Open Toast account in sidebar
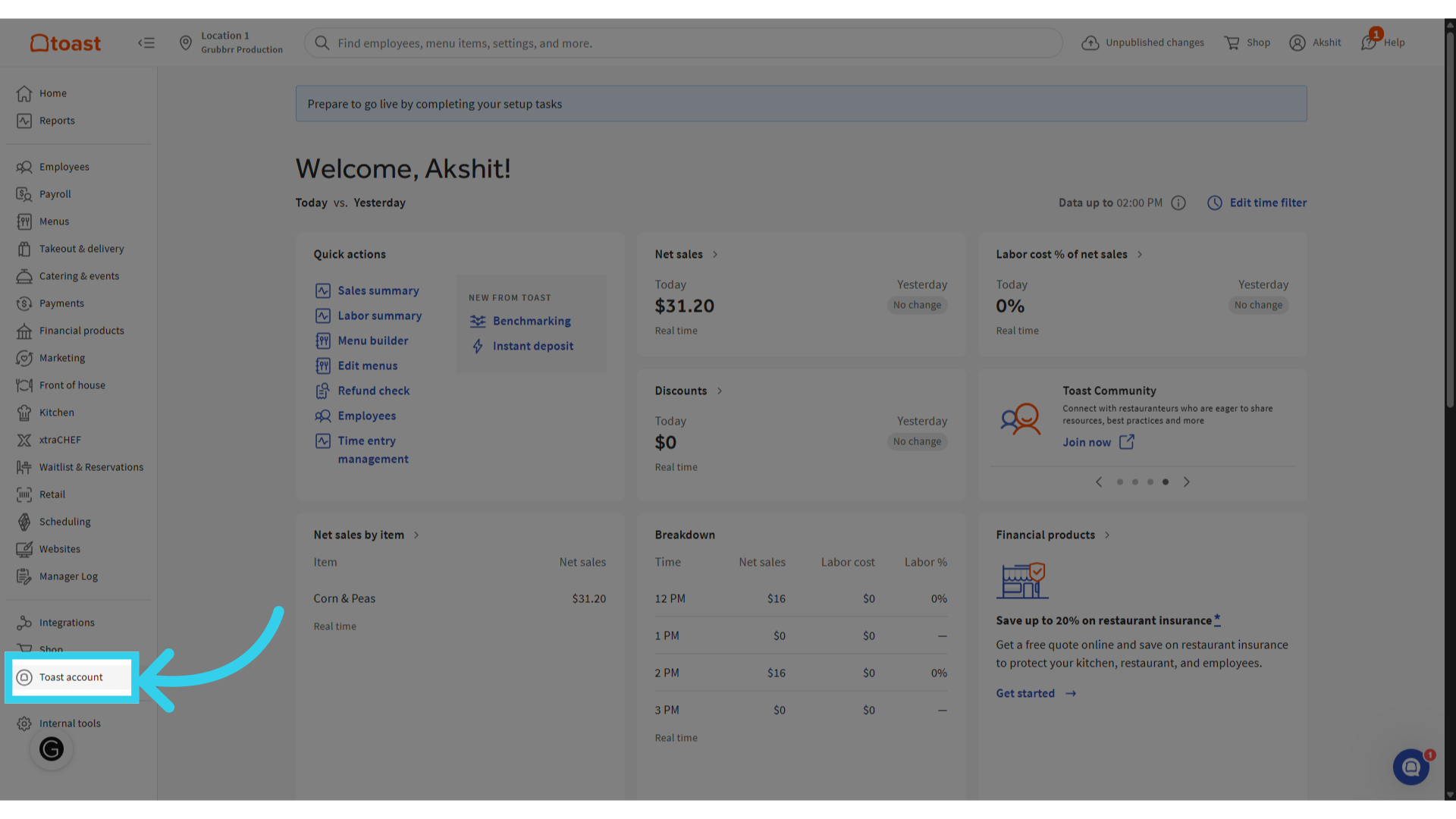1456x819 pixels. coord(71,677)
